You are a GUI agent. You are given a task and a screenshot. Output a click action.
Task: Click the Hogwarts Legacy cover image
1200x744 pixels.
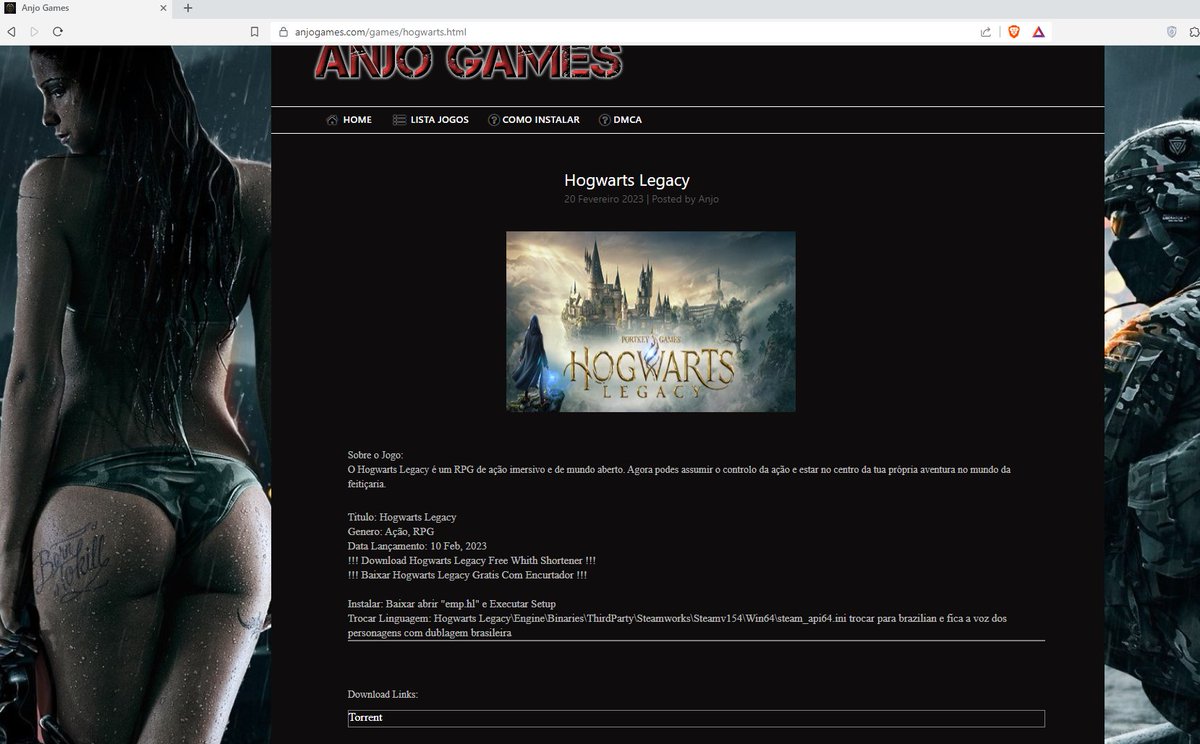651,322
